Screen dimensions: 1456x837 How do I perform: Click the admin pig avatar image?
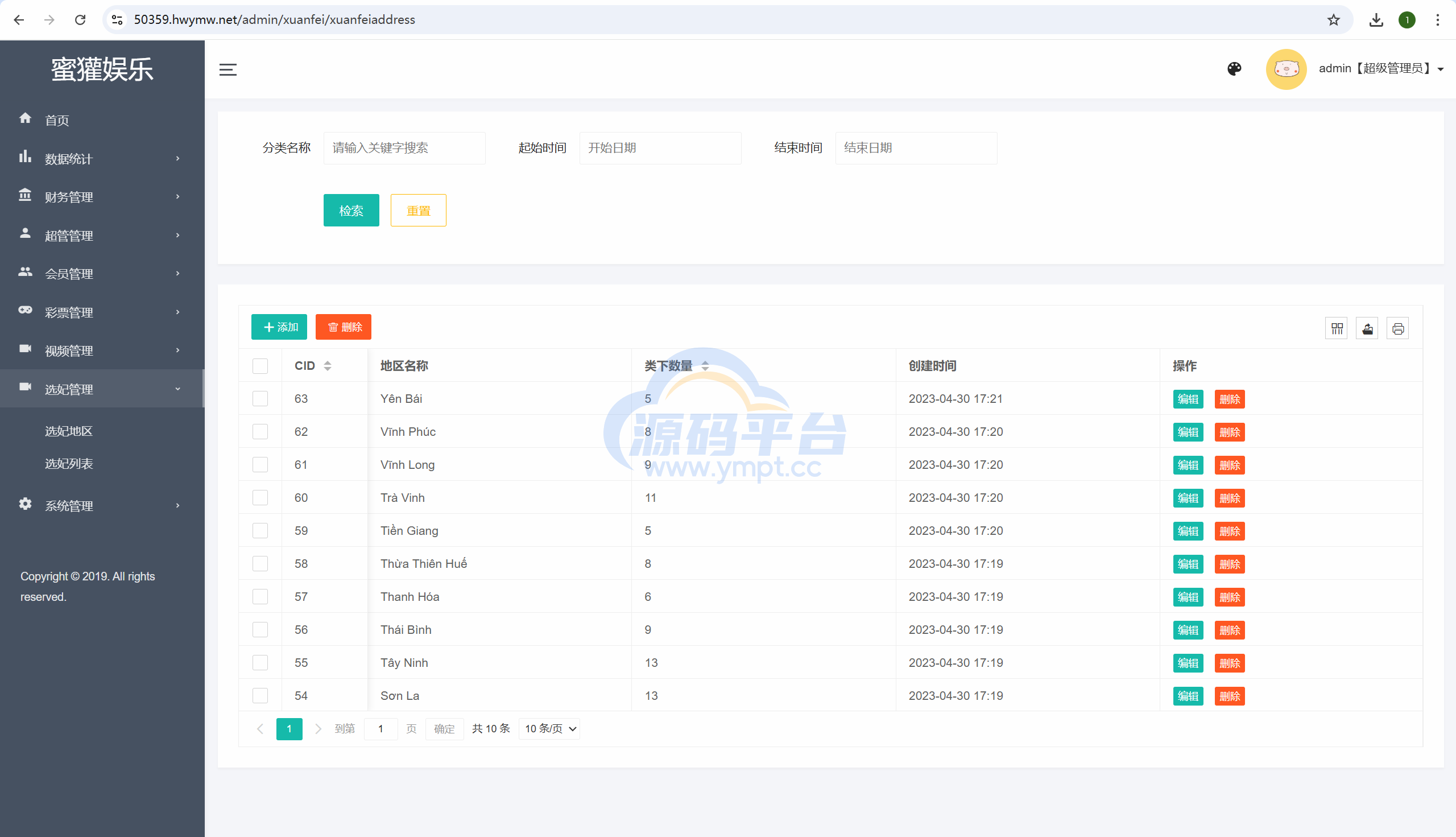[x=1286, y=69]
